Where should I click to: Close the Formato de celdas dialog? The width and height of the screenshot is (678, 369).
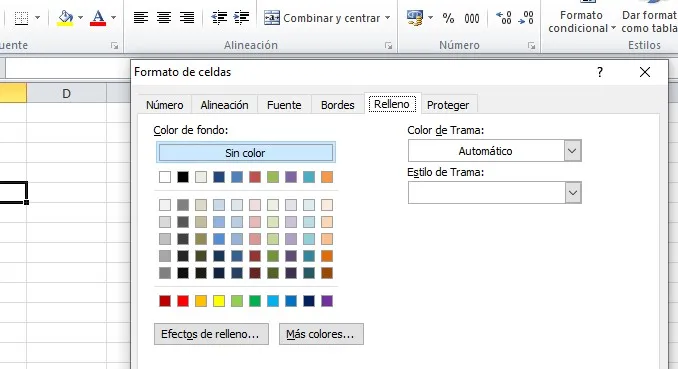645,72
